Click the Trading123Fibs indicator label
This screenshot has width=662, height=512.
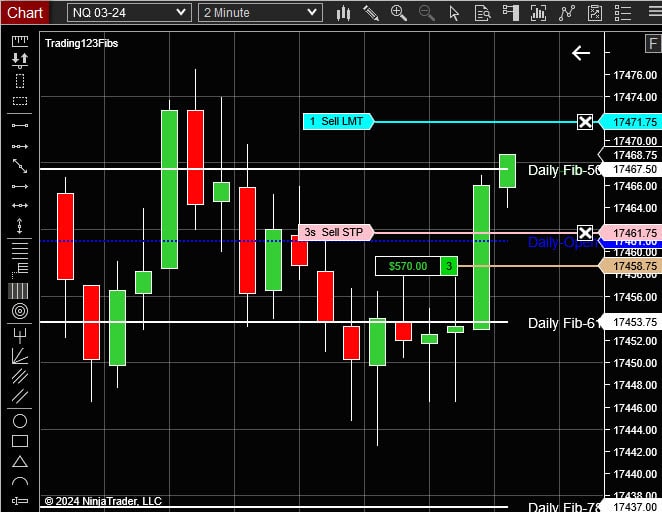click(81, 43)
